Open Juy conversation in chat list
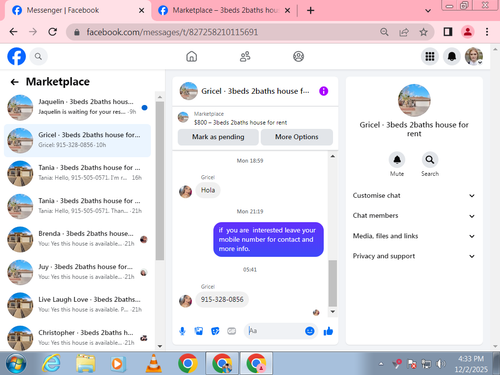 point(77,272)
